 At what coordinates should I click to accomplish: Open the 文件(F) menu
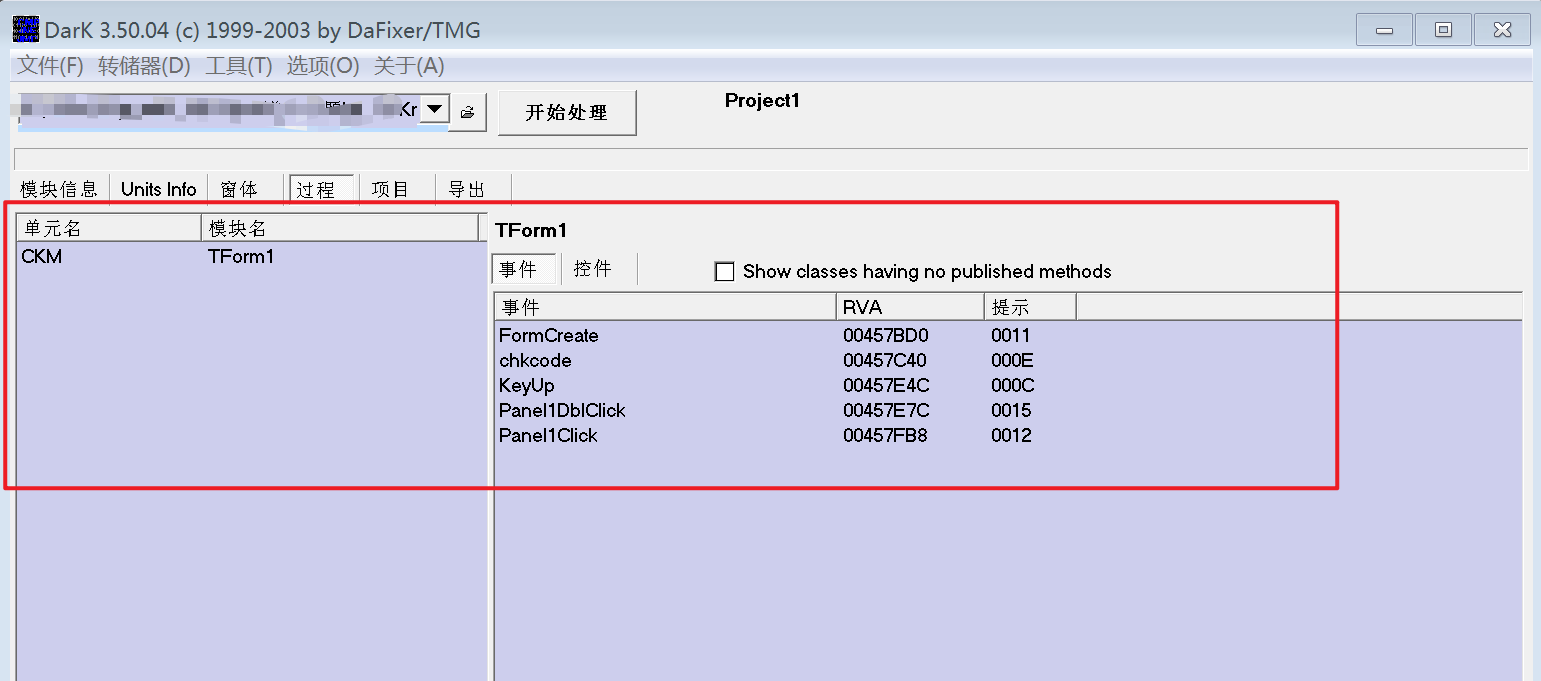[51, 66]
